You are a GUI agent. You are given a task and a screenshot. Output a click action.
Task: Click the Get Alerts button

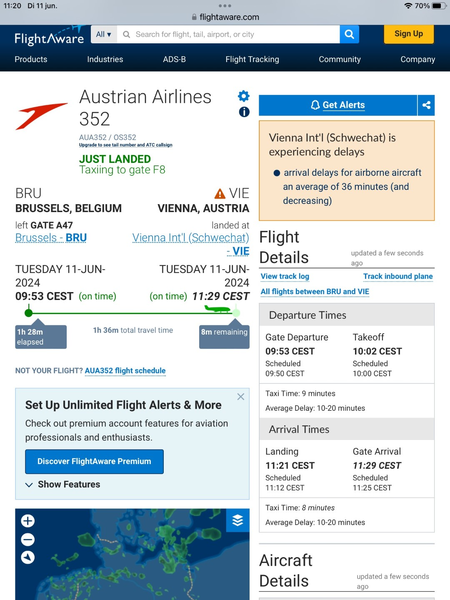[338, 105]
